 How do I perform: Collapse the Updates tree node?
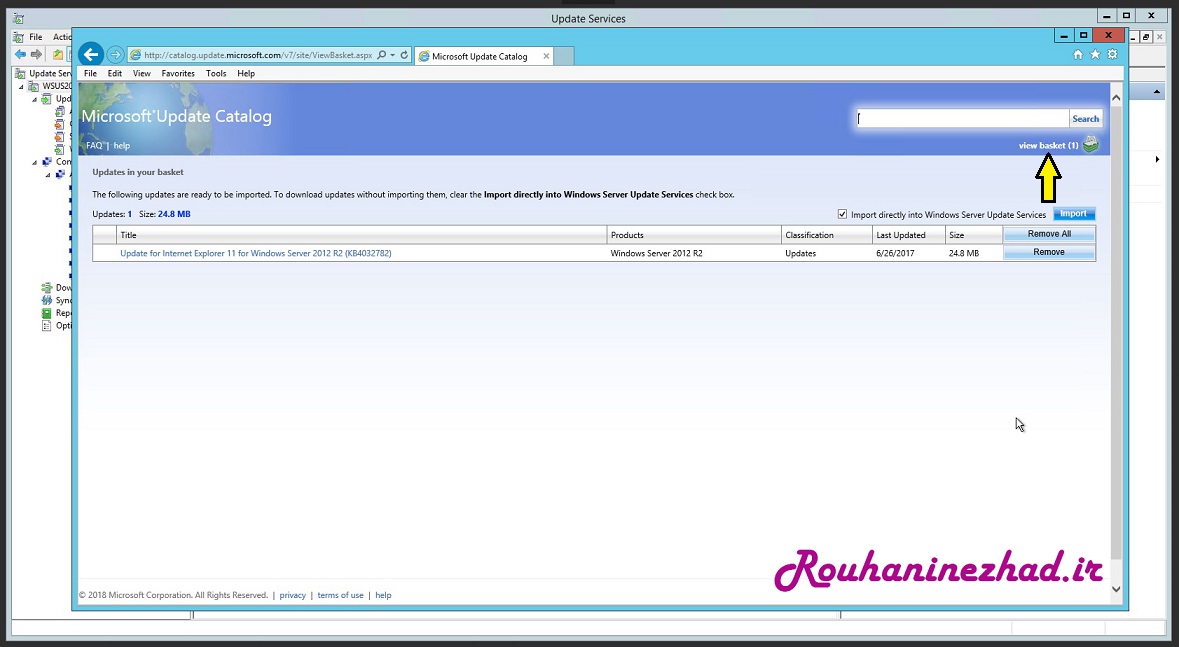35,99
